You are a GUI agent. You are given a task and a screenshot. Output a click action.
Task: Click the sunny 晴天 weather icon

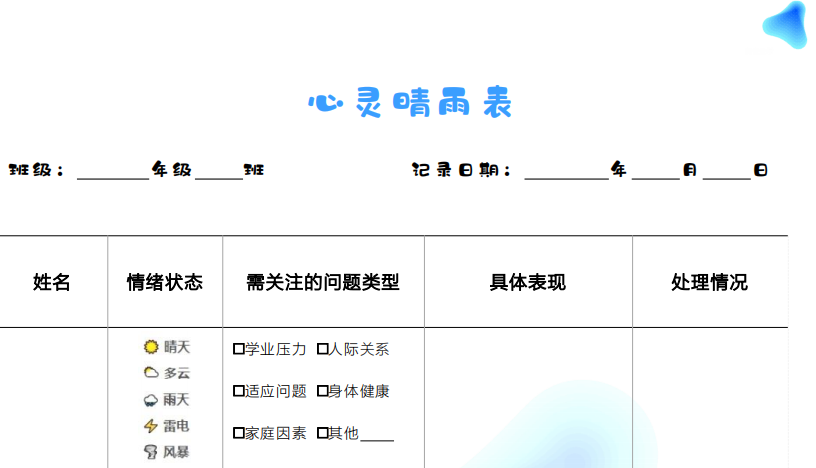tap(151, 347)
